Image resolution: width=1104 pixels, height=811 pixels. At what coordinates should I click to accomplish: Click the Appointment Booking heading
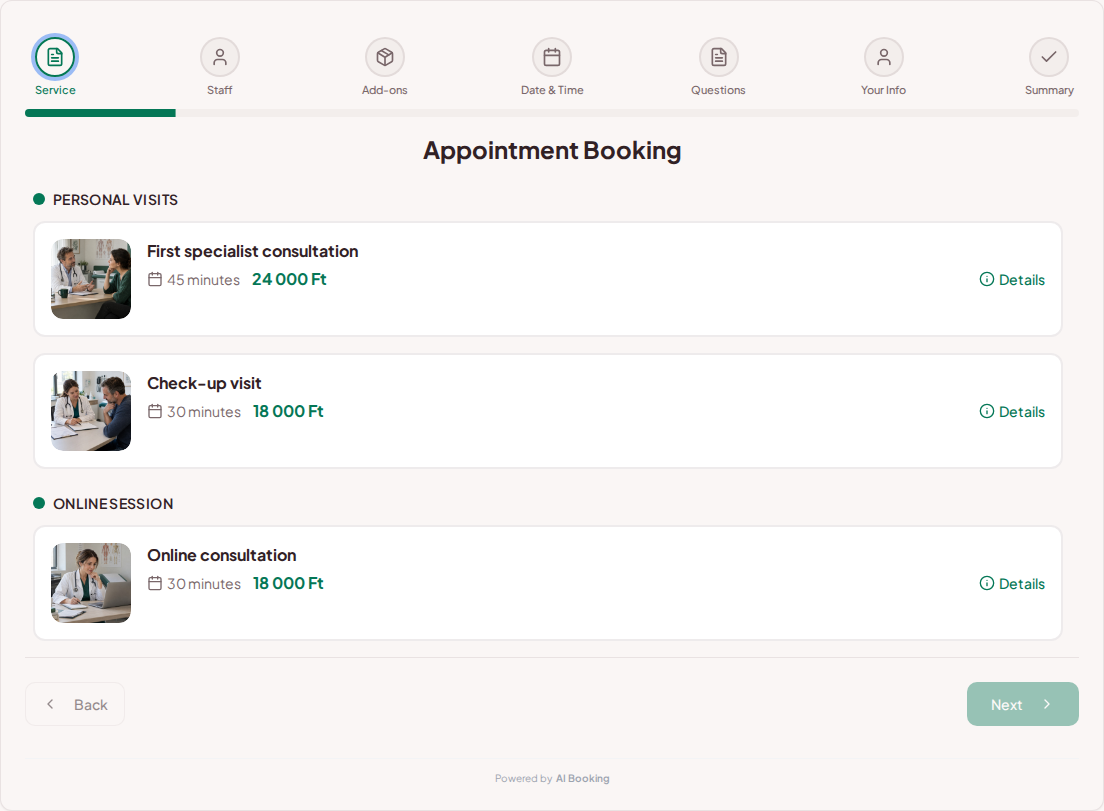pos(552,151)
